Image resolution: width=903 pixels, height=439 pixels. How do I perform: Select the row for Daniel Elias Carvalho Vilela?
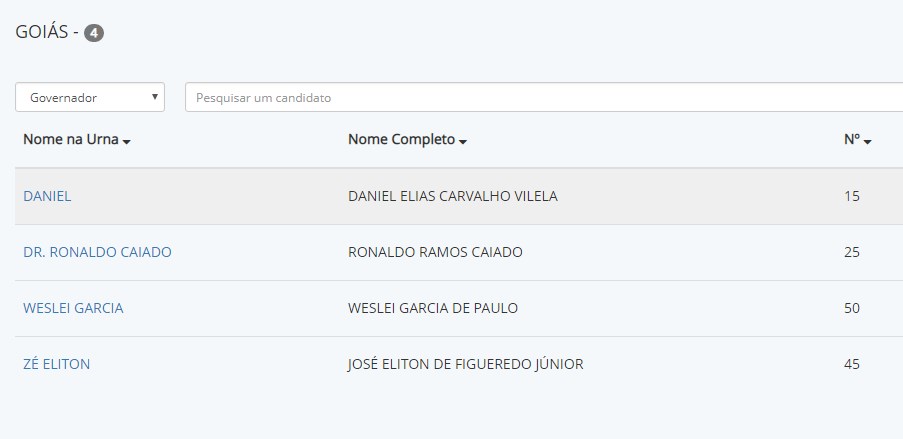(x=459, y=196)
